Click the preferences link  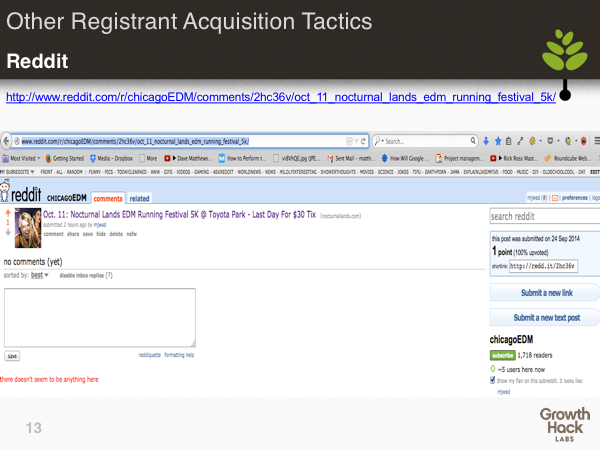pyautogui.click(x=575, y=198)
